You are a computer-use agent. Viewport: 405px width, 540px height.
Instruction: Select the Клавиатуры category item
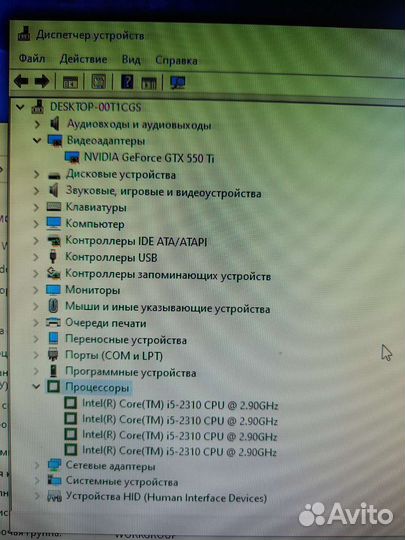pyautogui.click(x=96, y=207)
